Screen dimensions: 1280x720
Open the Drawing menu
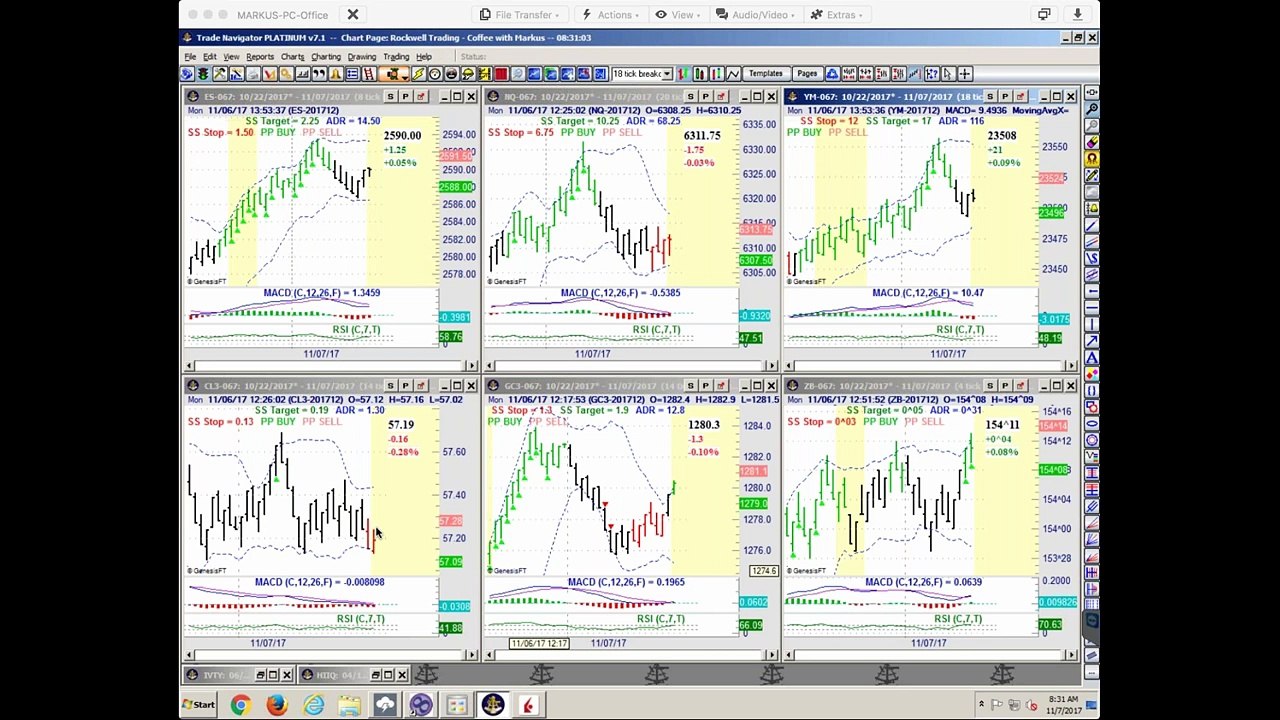coord(362,57)
